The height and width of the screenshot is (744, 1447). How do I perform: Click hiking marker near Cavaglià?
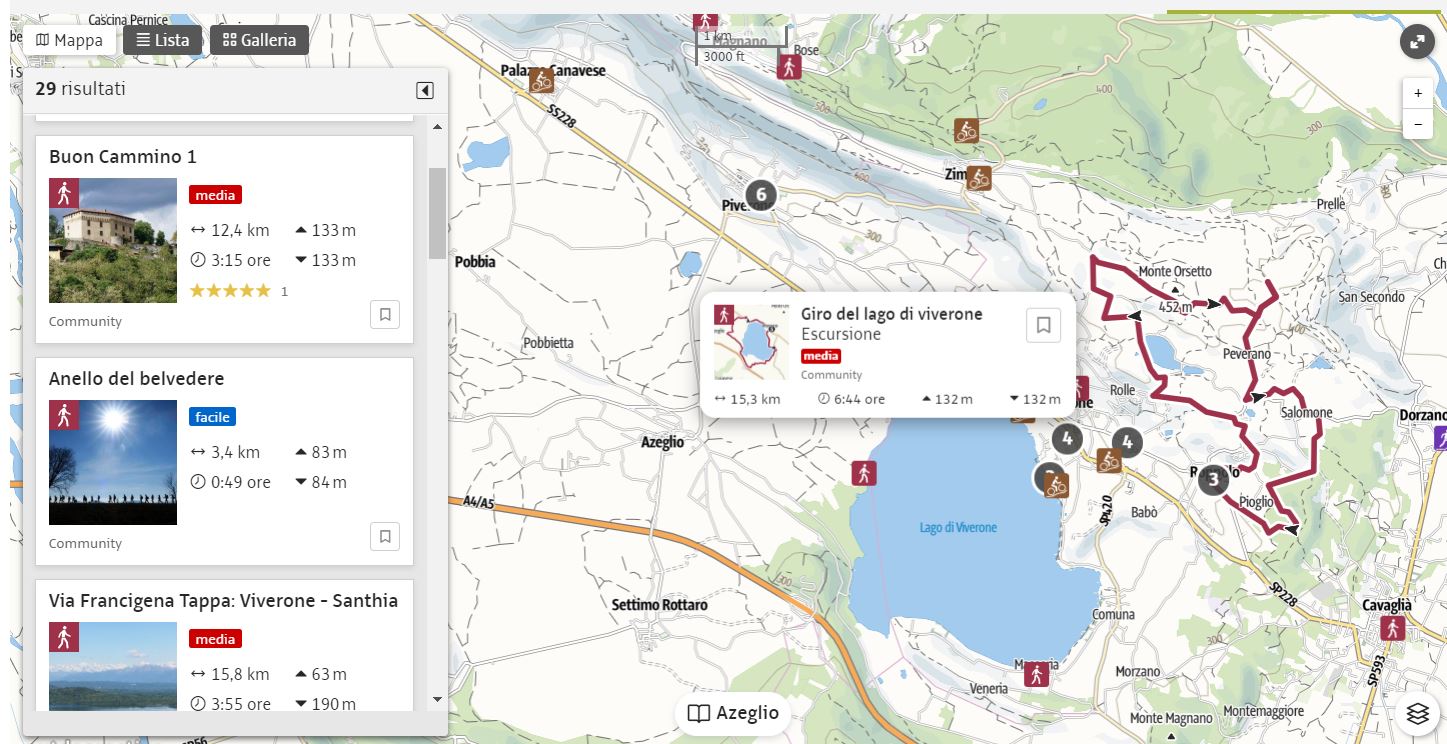(1391, 628)
